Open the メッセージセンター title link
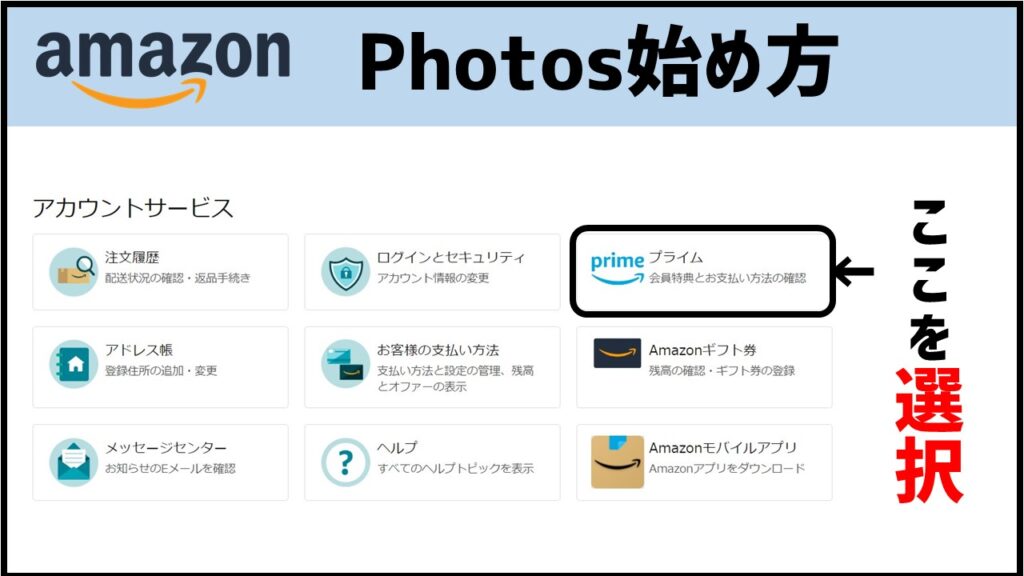1024x576 pixels. [166, 448]
